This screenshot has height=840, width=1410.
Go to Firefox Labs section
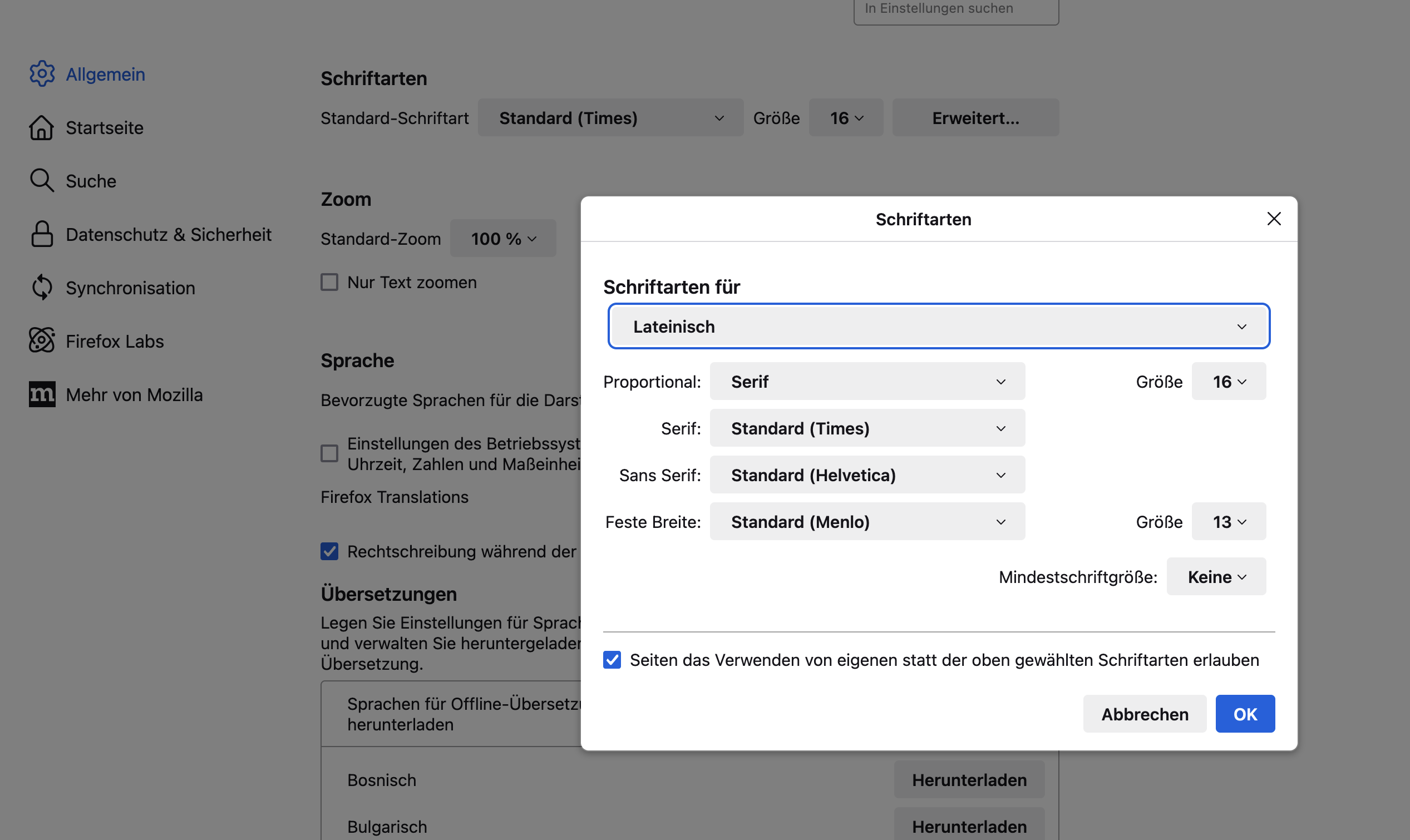[x=114, y=342]
